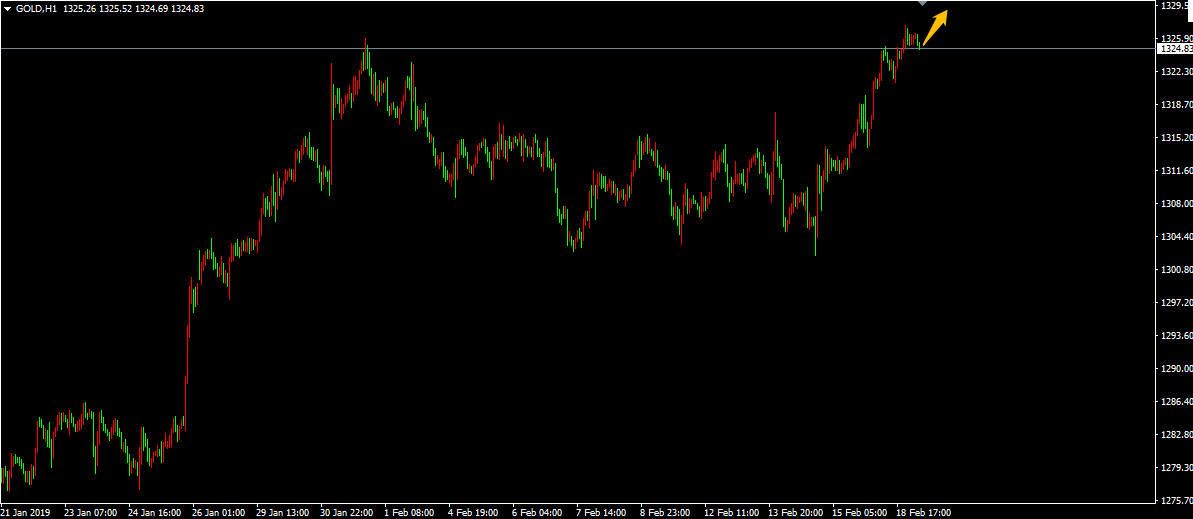The height and width of the screenshot is (519, 1193).
Task: Click the 1311.60 price scale label
Action: [x=1176, y=170]
